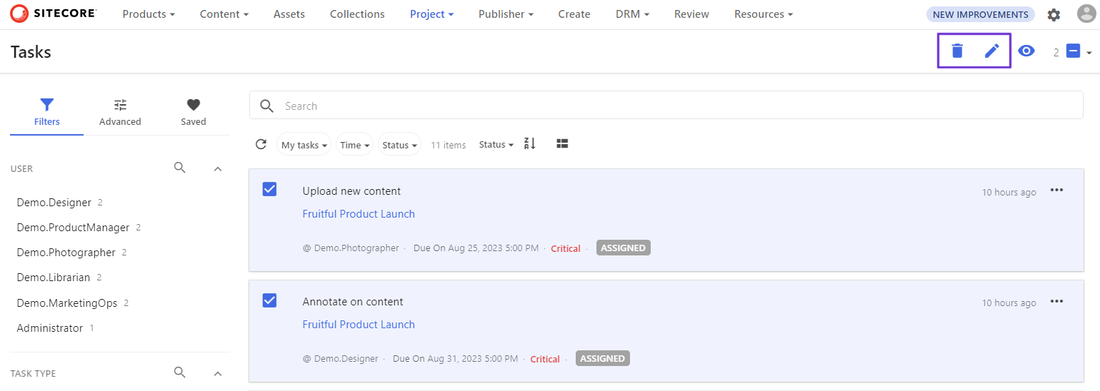Edit selected tasks with pencil icon

pos(991,51)
